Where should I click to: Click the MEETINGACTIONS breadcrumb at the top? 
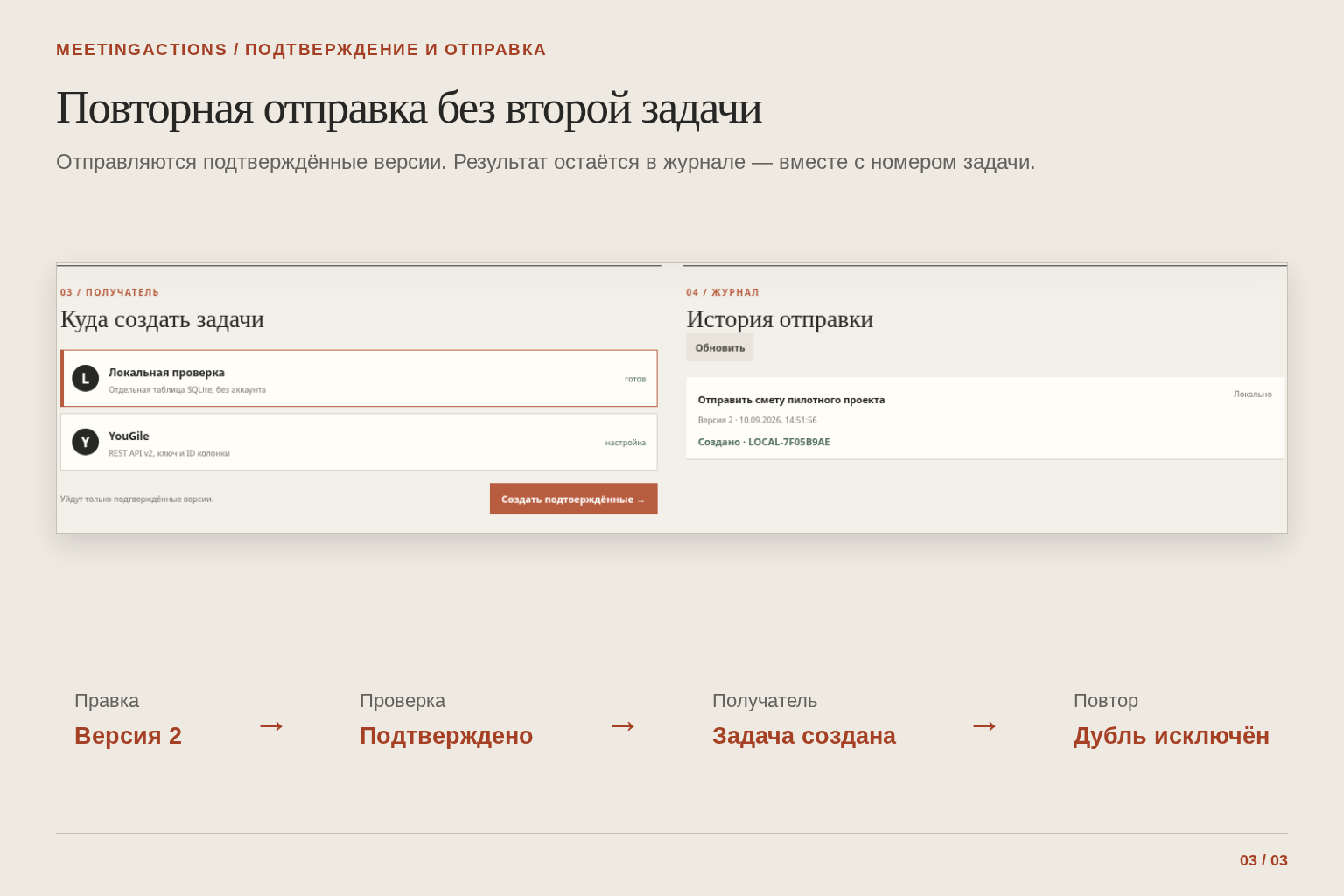142,50
